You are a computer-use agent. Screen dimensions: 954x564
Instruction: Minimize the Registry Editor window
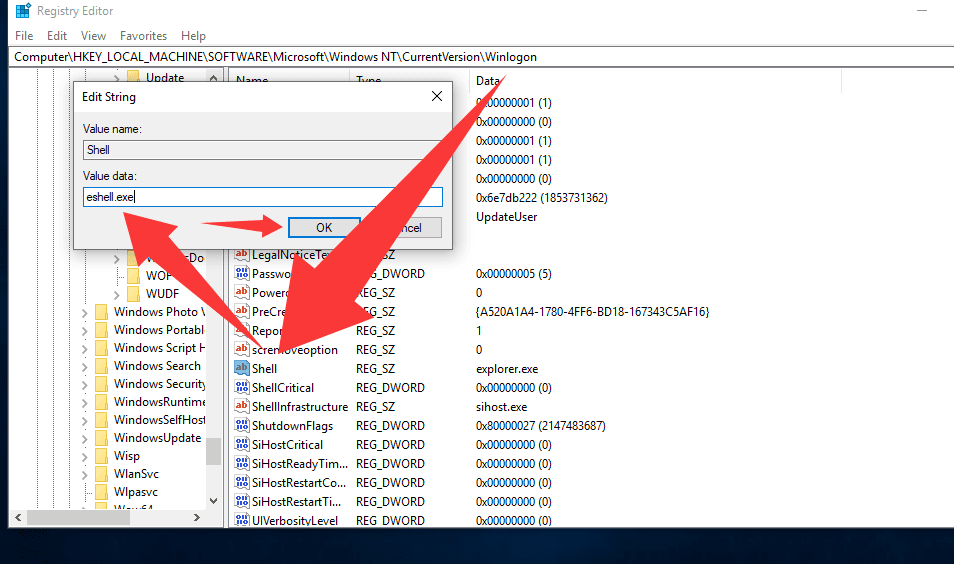pyautogui.click(x=922, y=11)
